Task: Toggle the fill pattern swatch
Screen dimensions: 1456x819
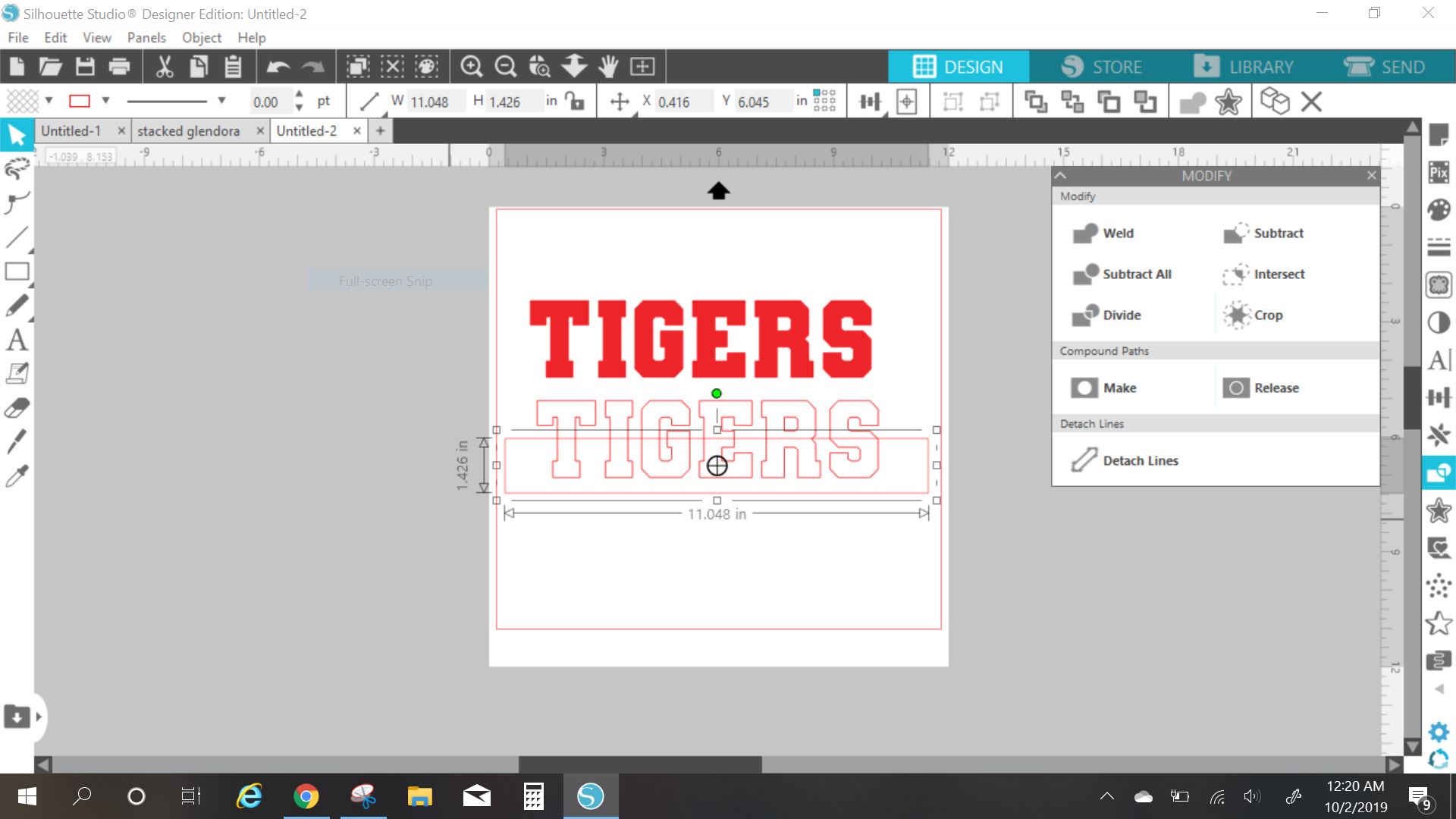Action: point(23,101)
